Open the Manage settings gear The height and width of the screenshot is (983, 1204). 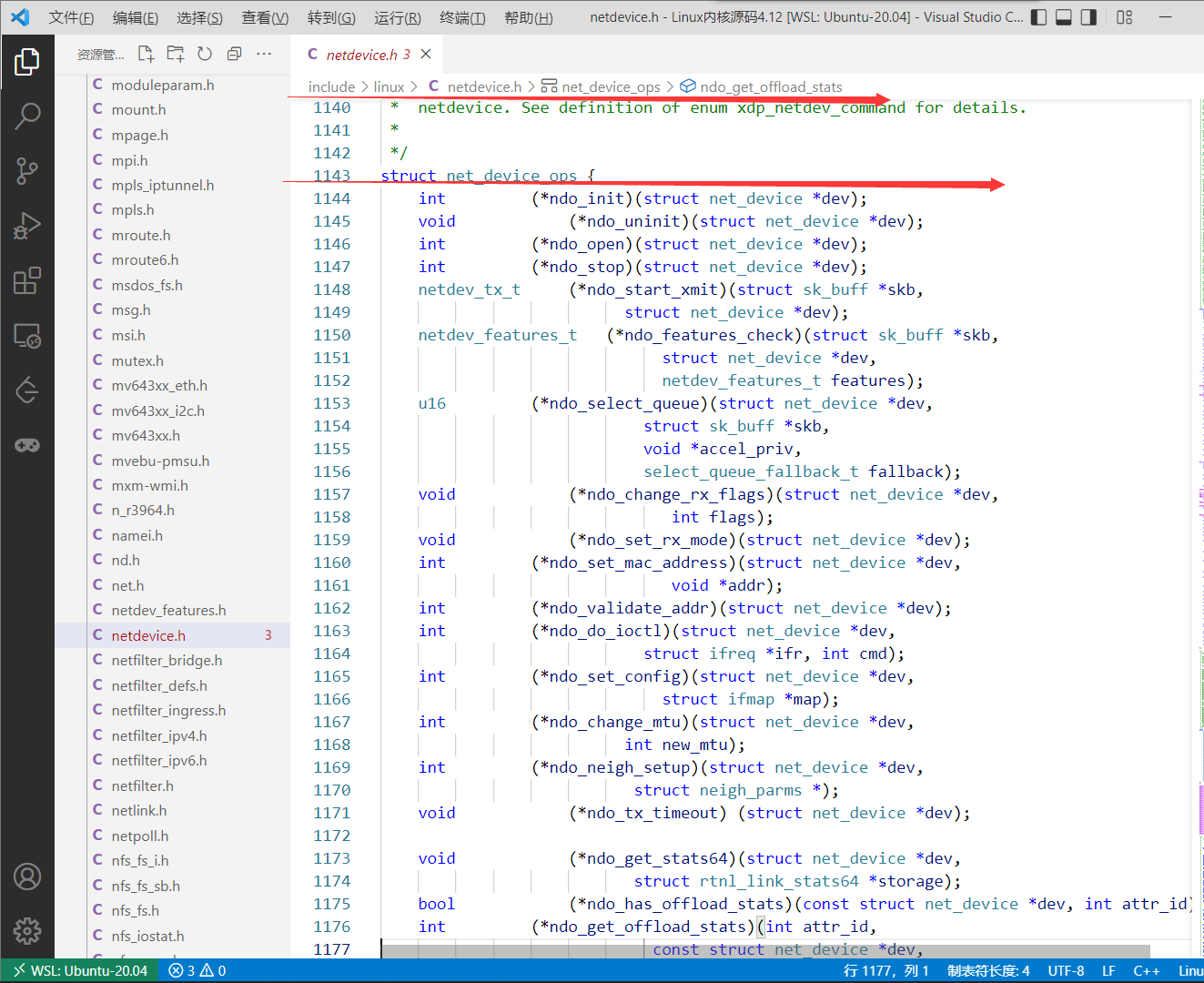point(27,931)
